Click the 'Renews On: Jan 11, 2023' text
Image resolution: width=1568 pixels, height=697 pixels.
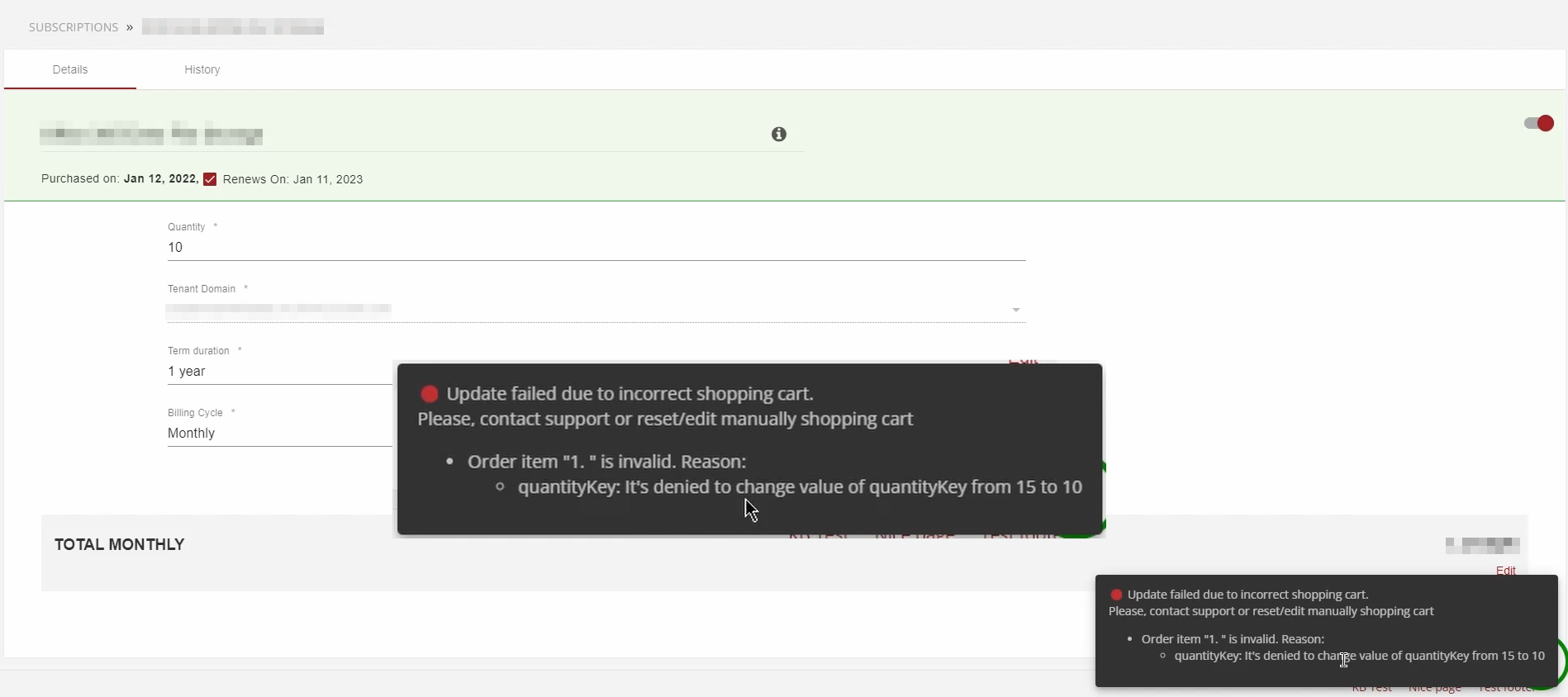tap(292, 179)
